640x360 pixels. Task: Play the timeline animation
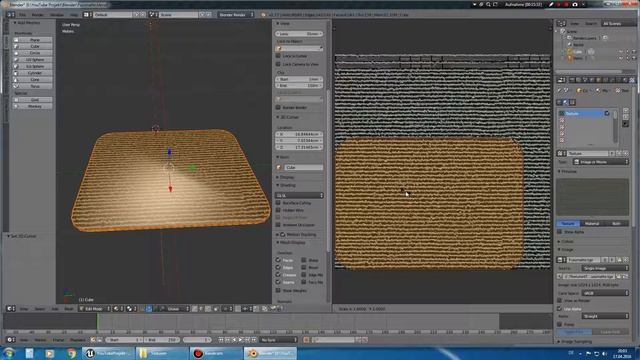(x=241, y=340)
